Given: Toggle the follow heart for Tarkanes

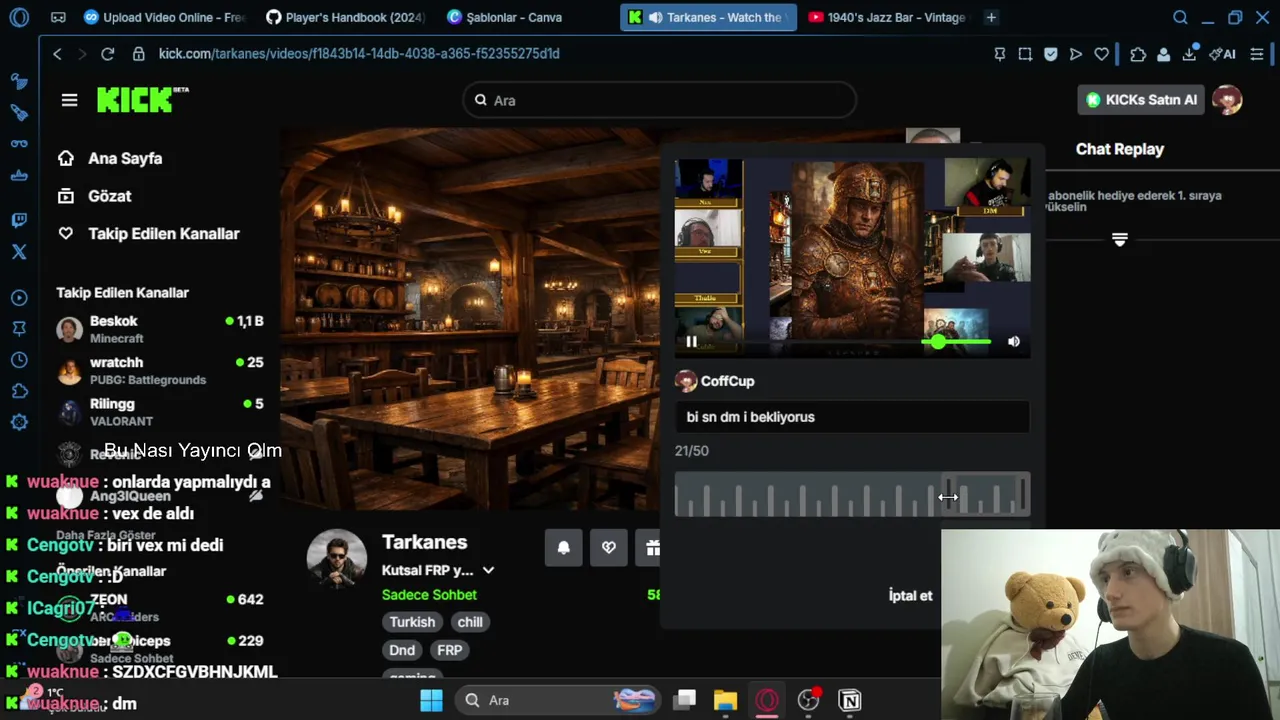Looking at the screenshot, I should point(609,547).
